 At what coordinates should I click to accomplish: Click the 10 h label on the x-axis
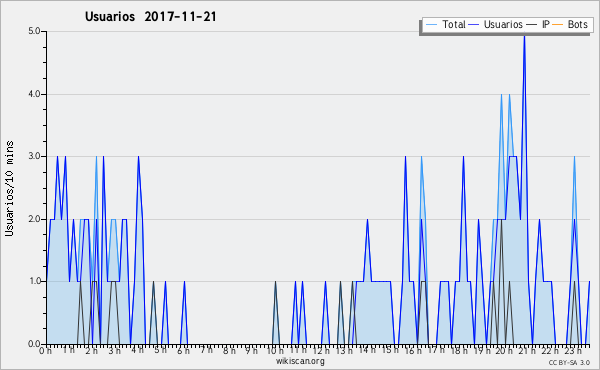point(275,351)
